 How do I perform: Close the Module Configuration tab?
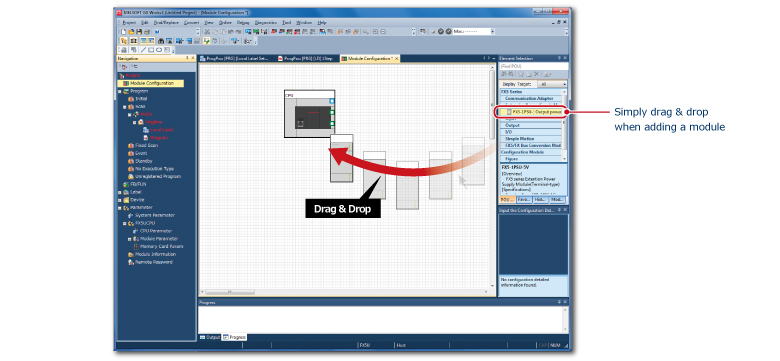(396, 59)
